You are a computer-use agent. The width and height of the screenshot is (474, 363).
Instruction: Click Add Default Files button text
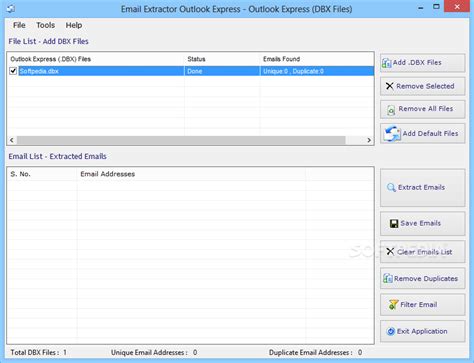(430, 133)
